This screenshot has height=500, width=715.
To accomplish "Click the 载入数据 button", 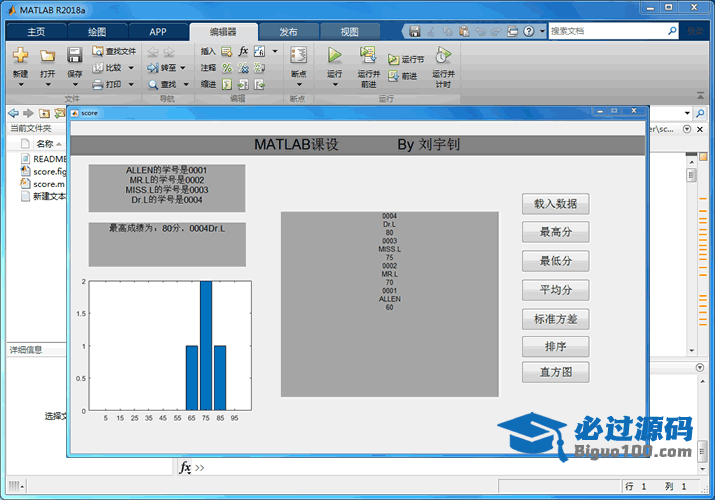I will [555, 204].
